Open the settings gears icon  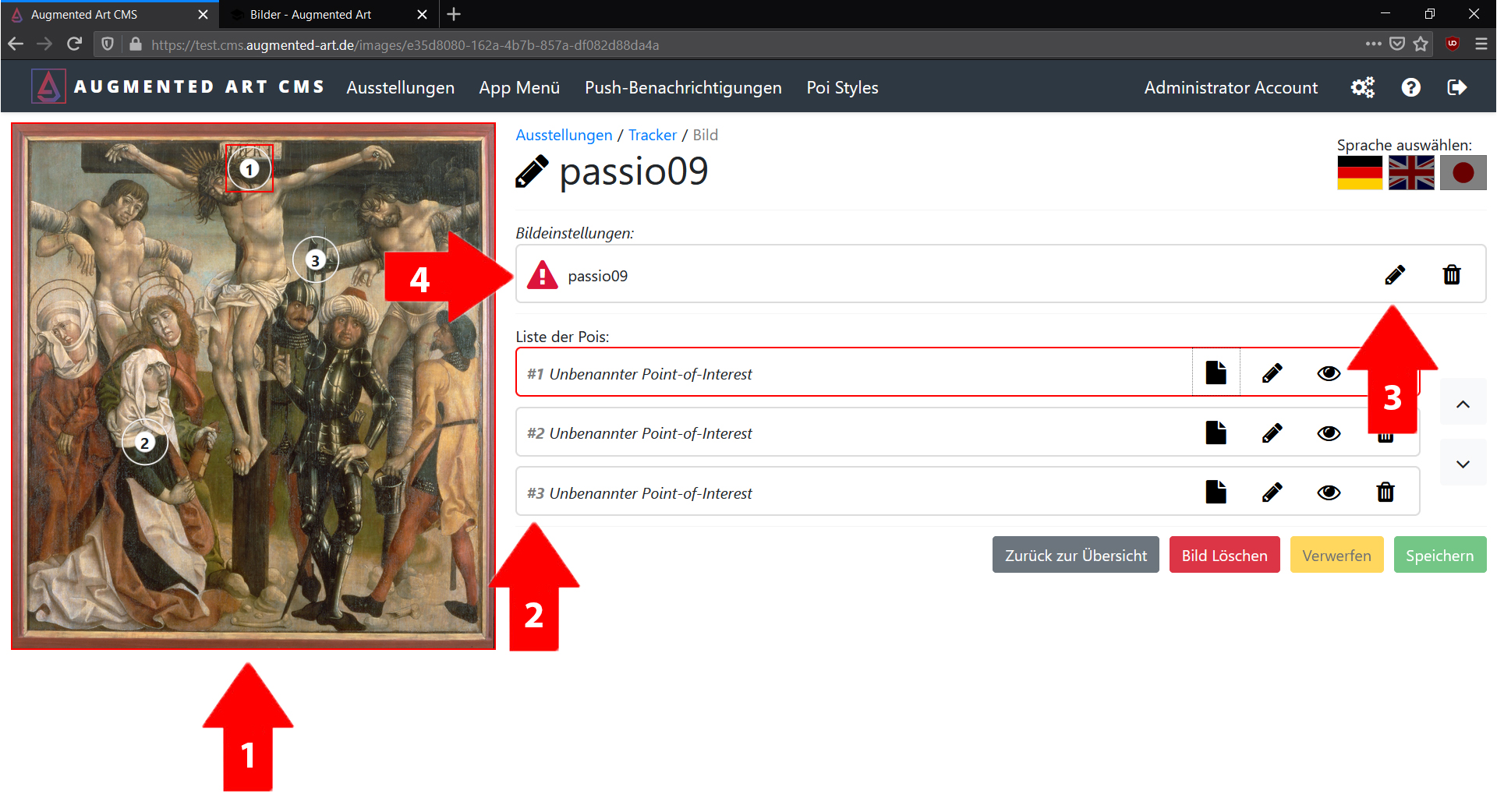tap(1363, 87)
